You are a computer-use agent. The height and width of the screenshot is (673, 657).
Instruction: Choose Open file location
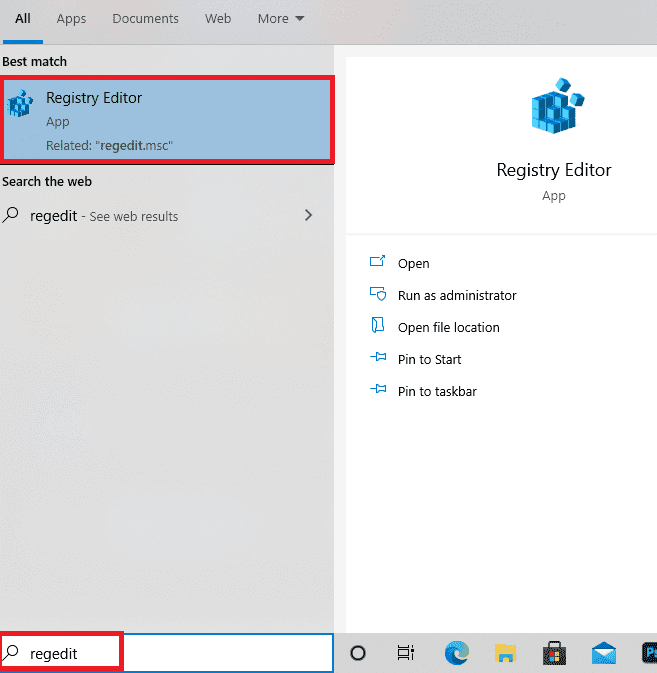point(448,327)
